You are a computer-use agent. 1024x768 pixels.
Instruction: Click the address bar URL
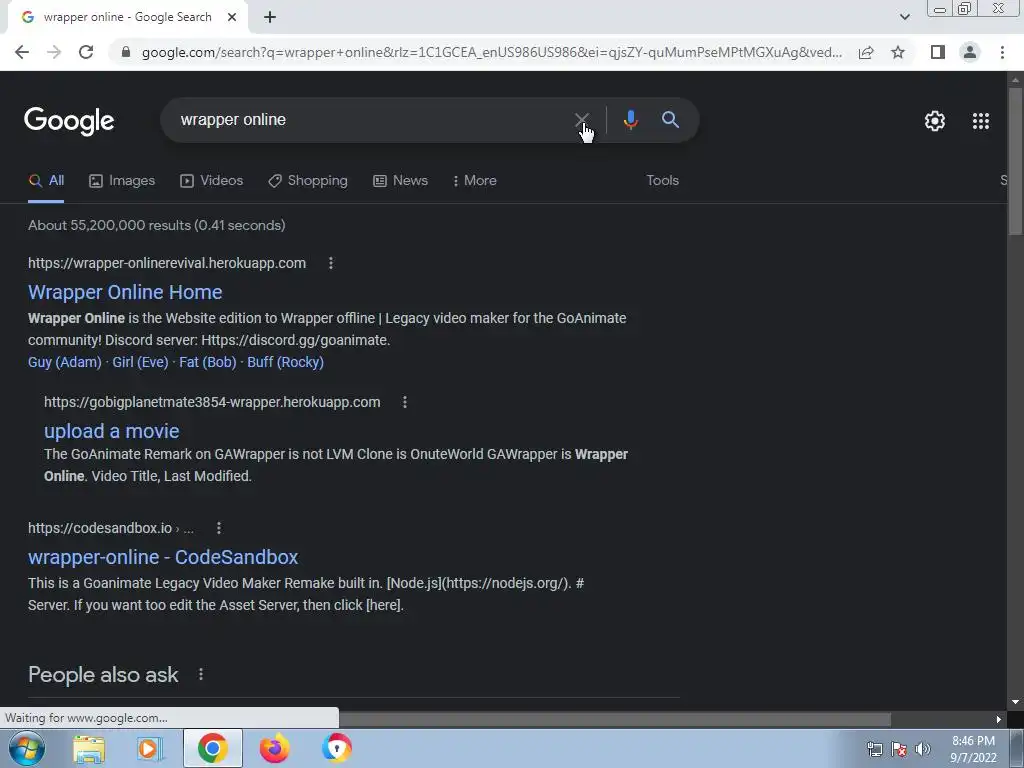[x=491, y=52]
